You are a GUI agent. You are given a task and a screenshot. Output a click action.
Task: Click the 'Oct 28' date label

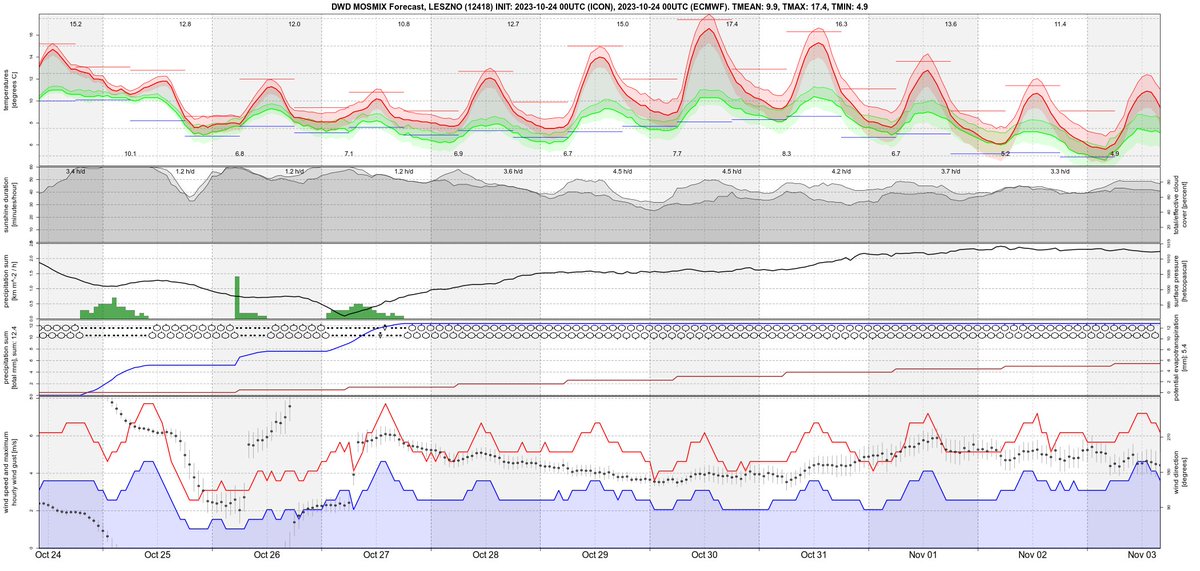click(486, 553)
